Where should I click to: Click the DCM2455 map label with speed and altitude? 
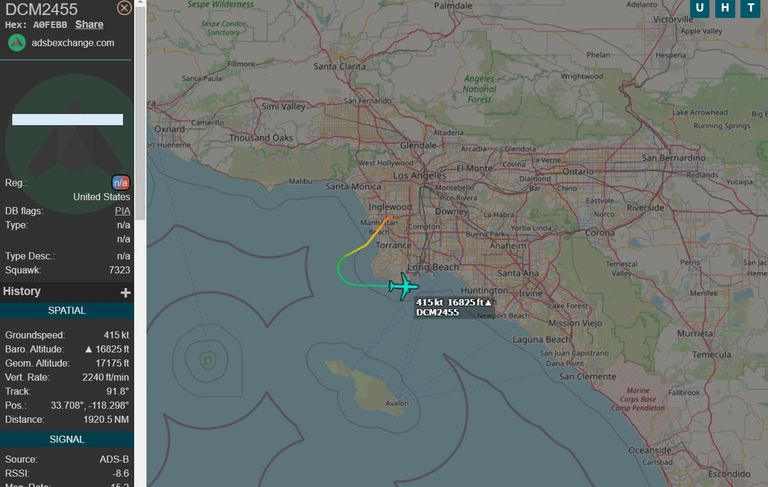pyautogui.click(x=454, y=308)
